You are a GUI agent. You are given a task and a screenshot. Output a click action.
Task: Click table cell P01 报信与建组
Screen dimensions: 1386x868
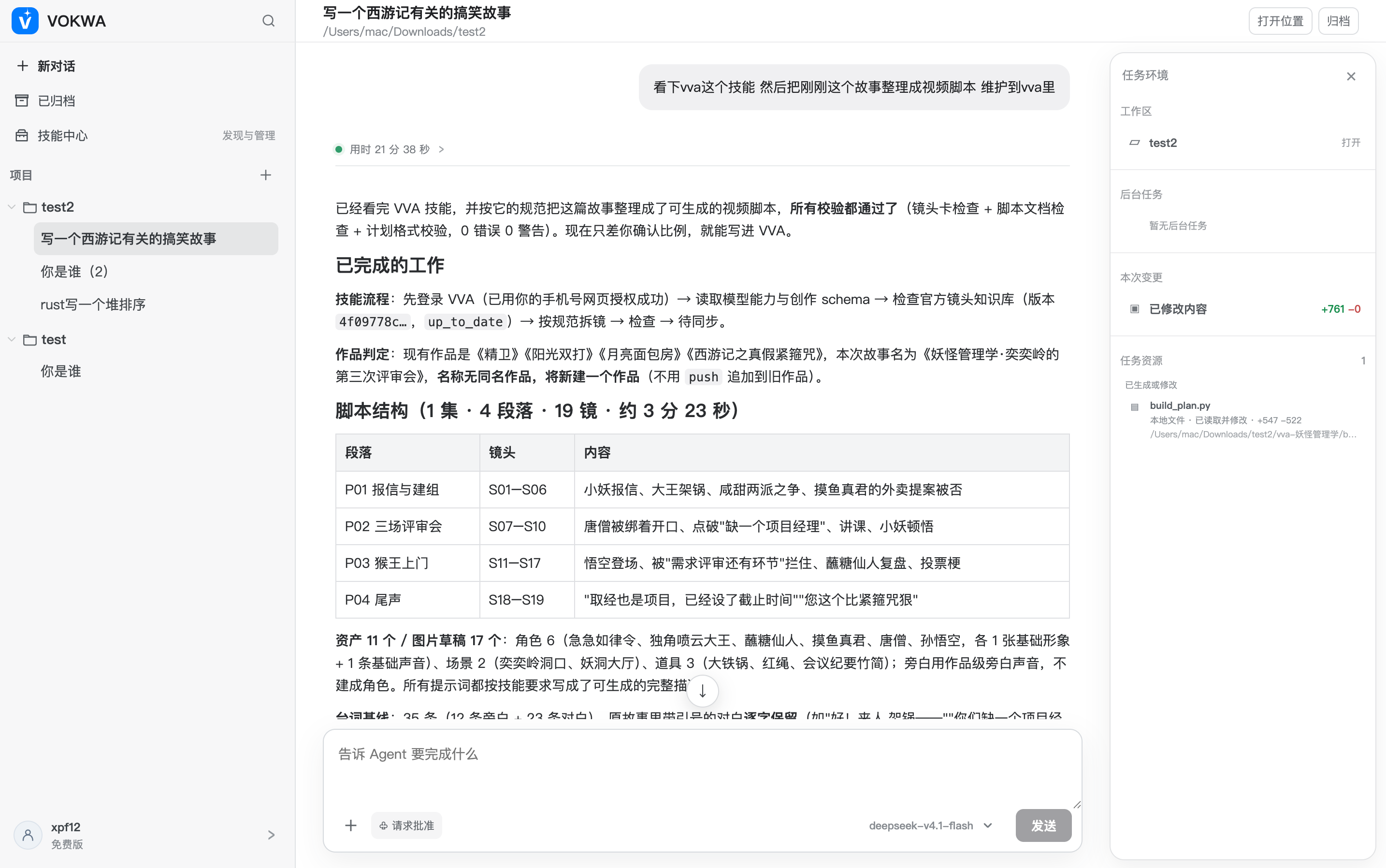(x=407, y=490)
